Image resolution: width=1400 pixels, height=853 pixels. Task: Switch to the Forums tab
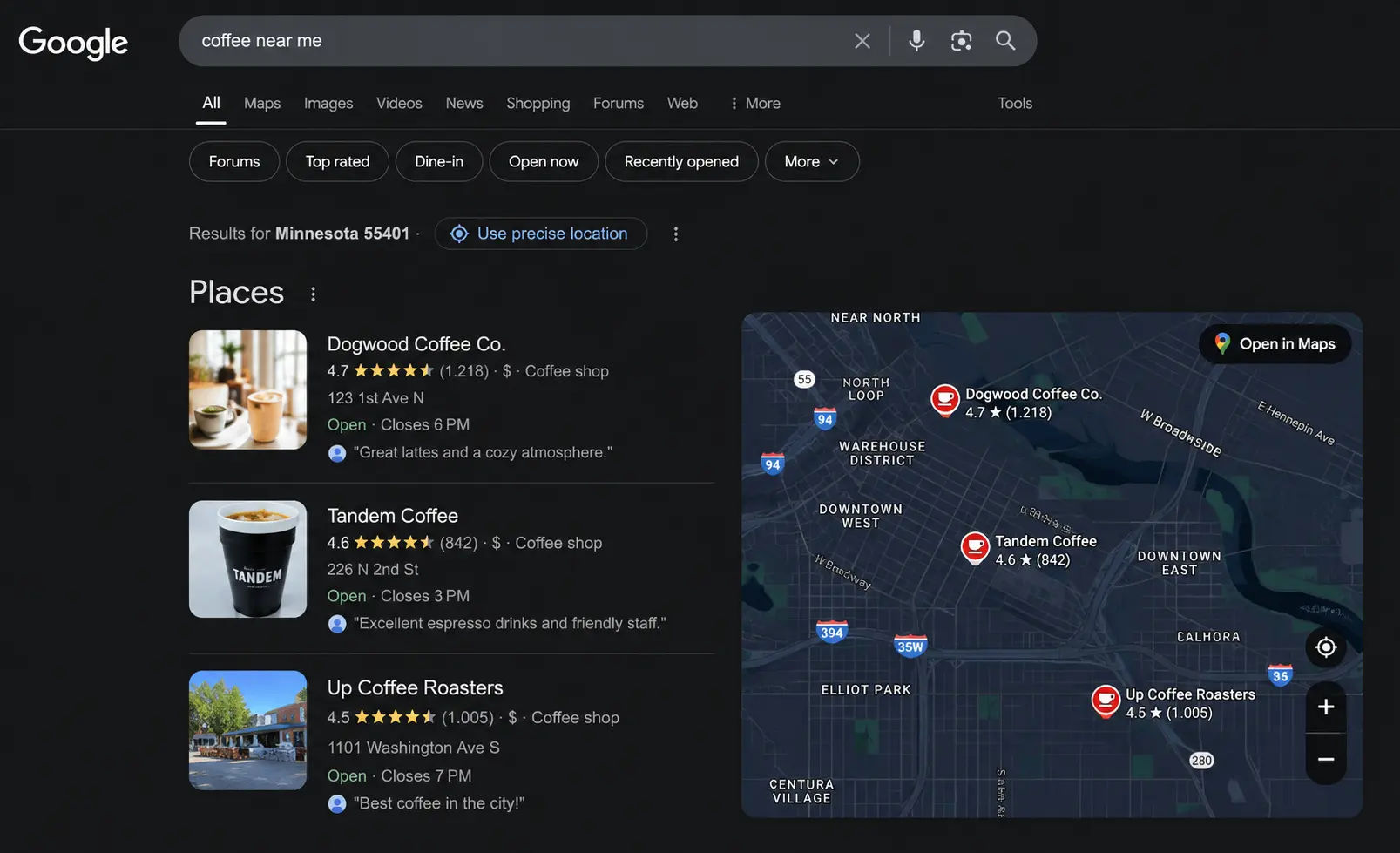tap(619, 103)
